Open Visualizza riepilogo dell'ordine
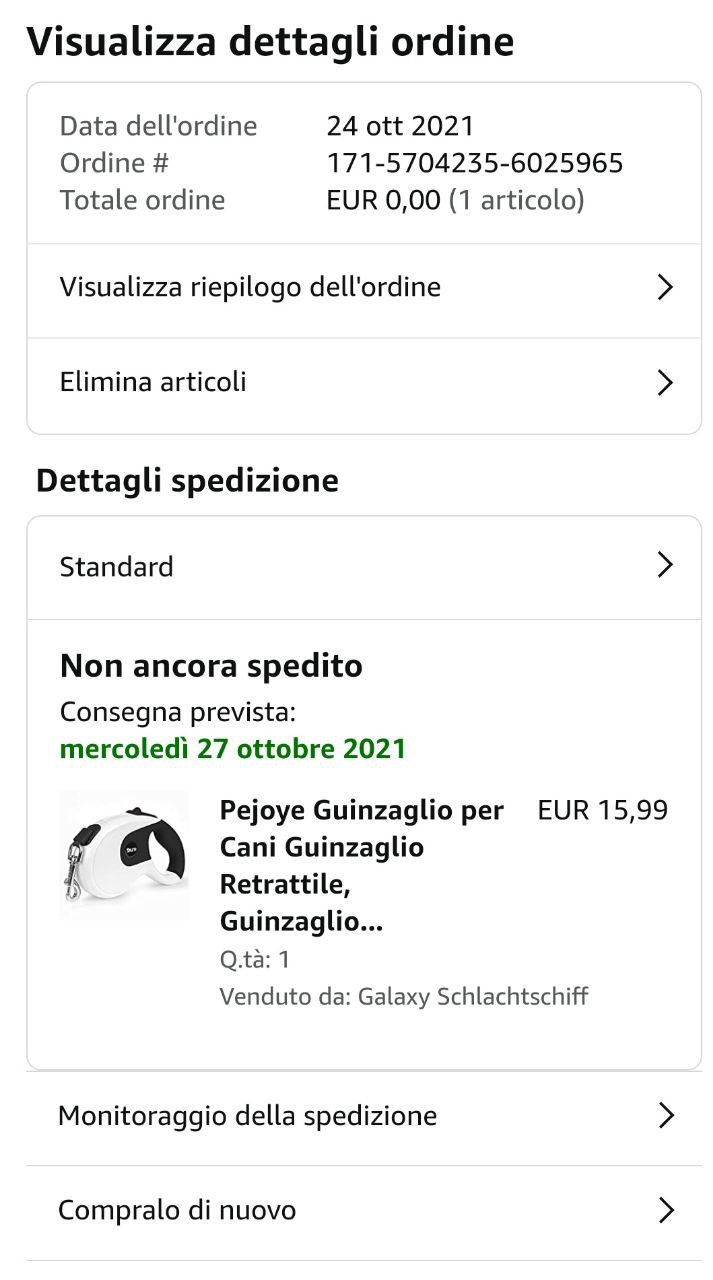 coord(250,288)
